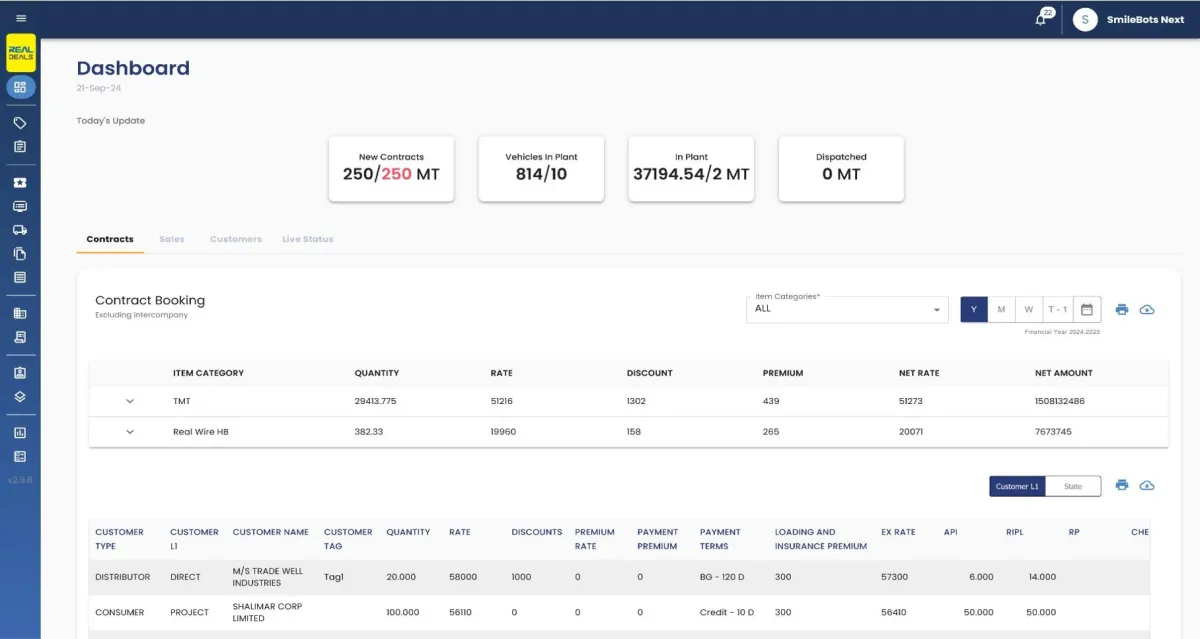The image size is (1200, 639).
Task: Open the Item Categories dropdown
Action: click(847, 308)
